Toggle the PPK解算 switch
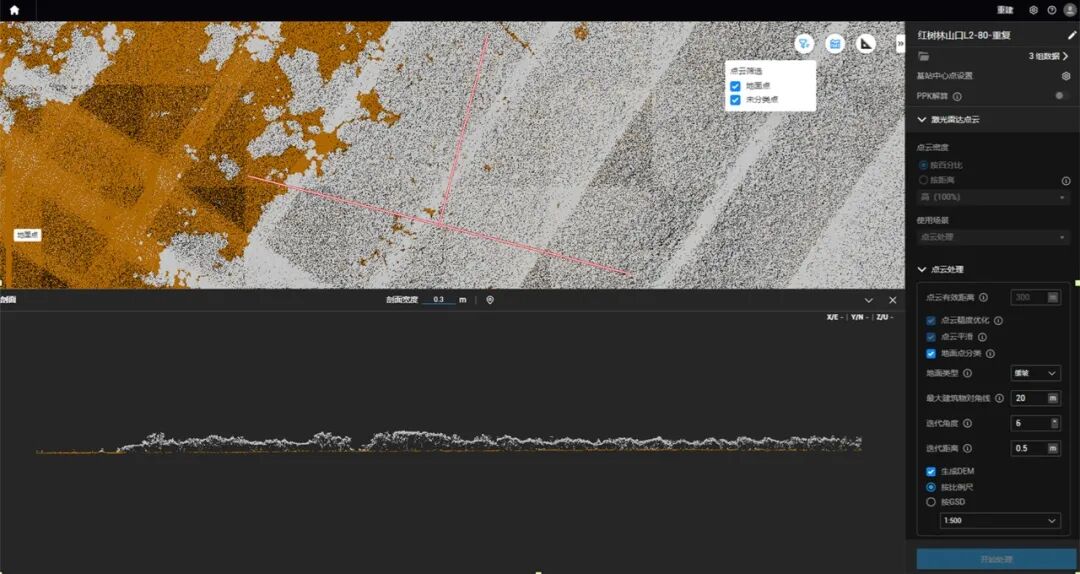Viewport: 1080px width, 574px height. [x=1061, y=96]
